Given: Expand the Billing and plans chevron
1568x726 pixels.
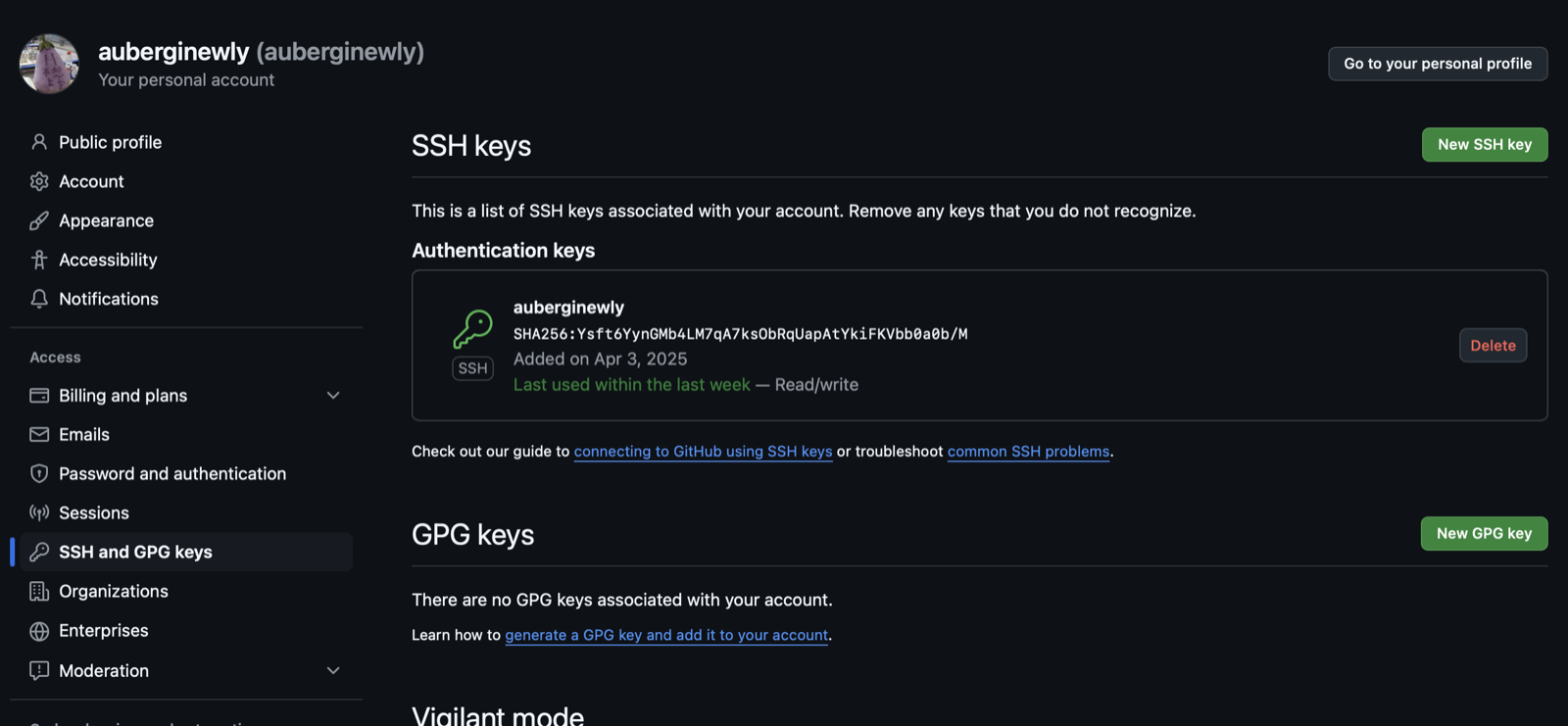Looking at the screenshot, I should click(333, 396).
